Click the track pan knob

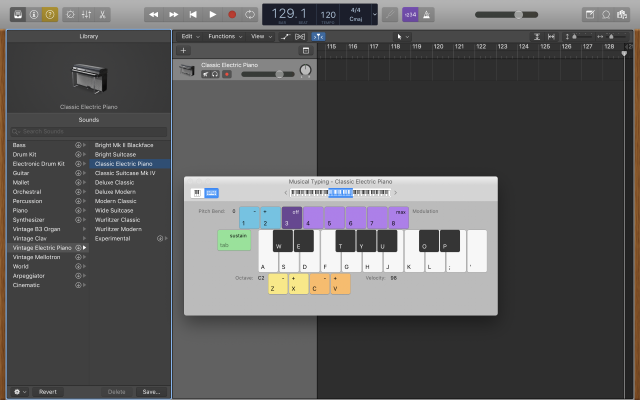(305, 70)
